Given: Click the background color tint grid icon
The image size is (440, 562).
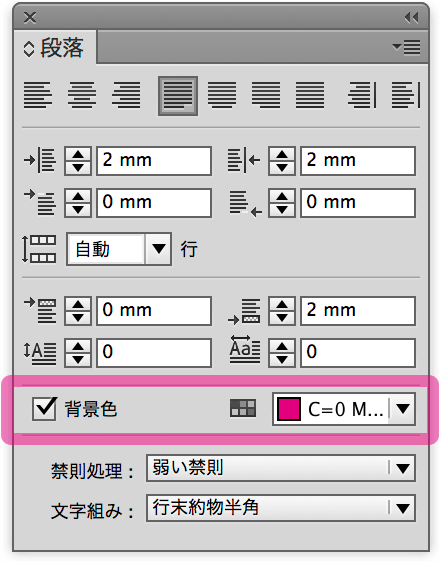Looking at the screenshot, I should (x=243, y=408).
